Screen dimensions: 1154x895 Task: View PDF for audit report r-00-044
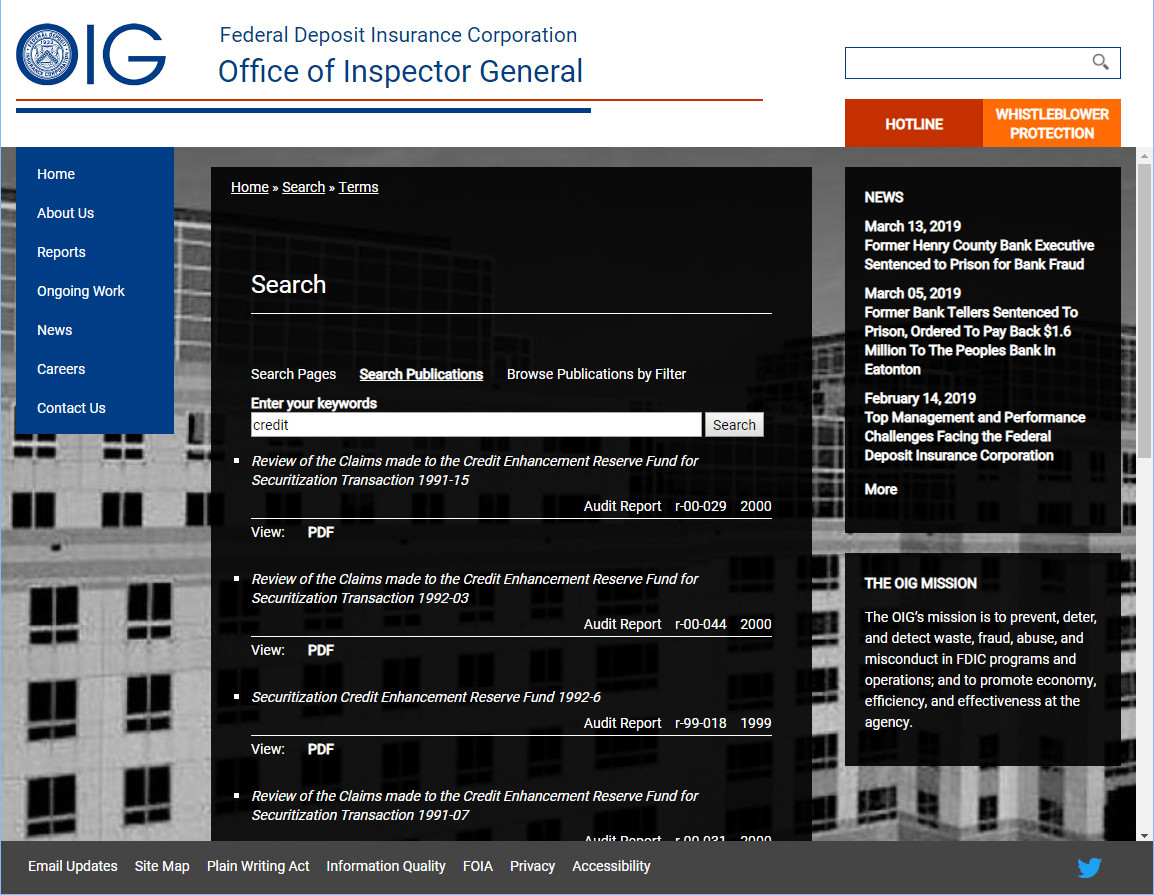coord(321,651)
